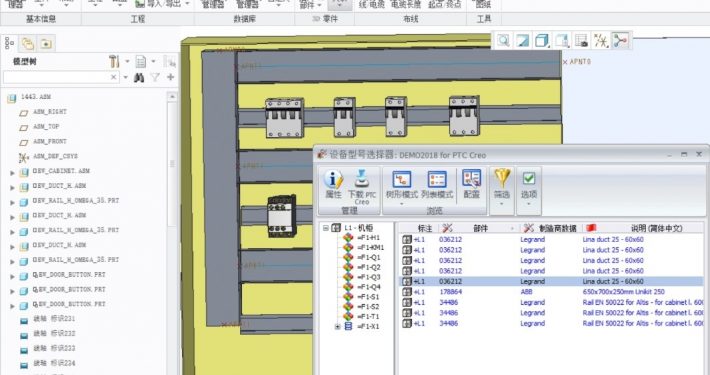Toggle datum display filters in view toolbar

tap(601, 41)
